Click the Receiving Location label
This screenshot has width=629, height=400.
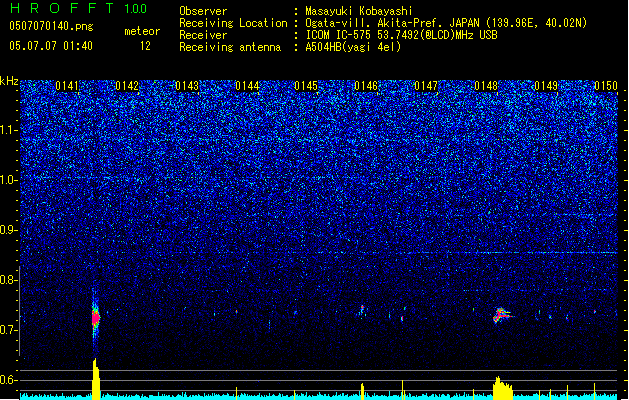[233, 23]
